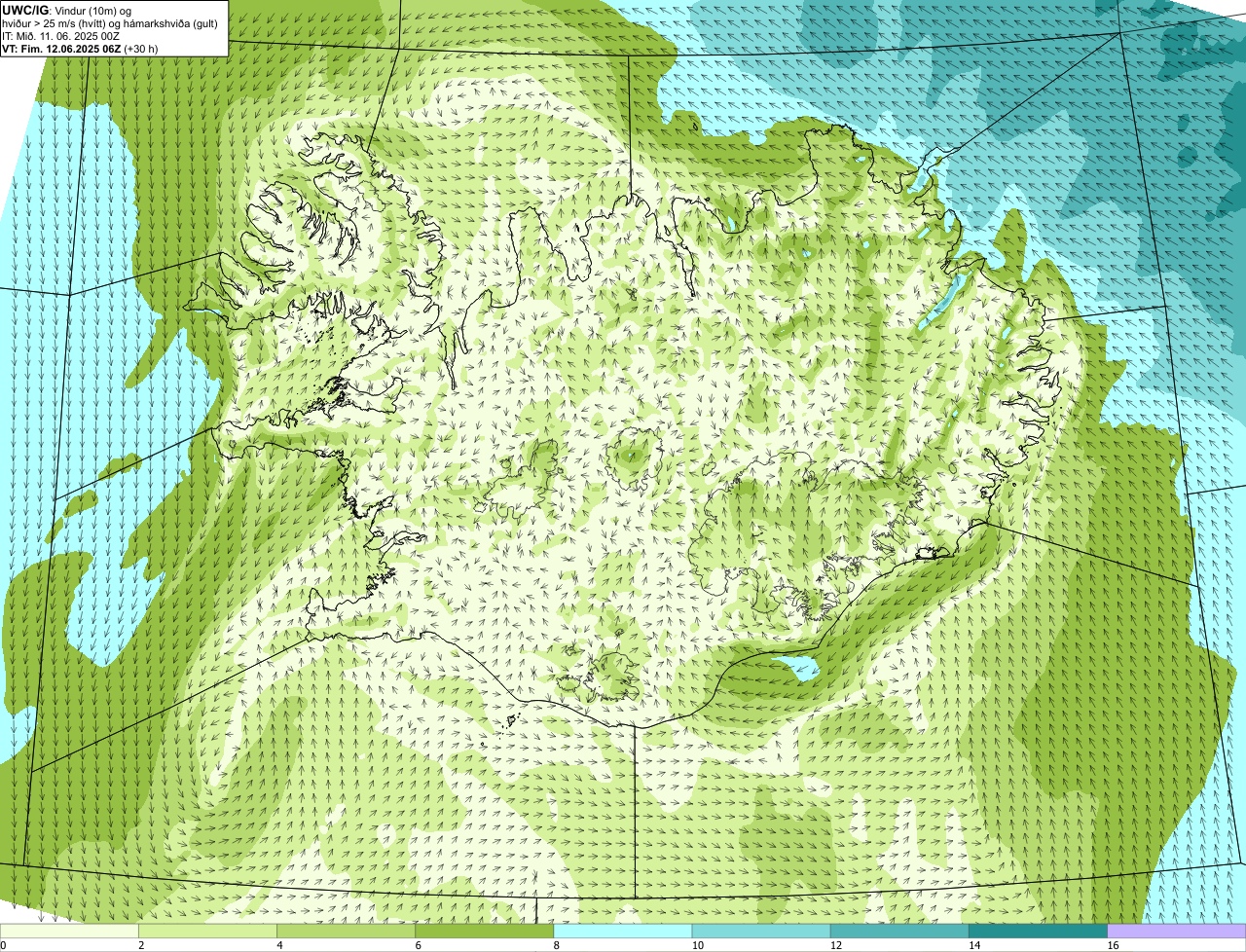Click the '16' label under the color scale
This screenshot has width=1246, height=952.
coord(1112,945)
